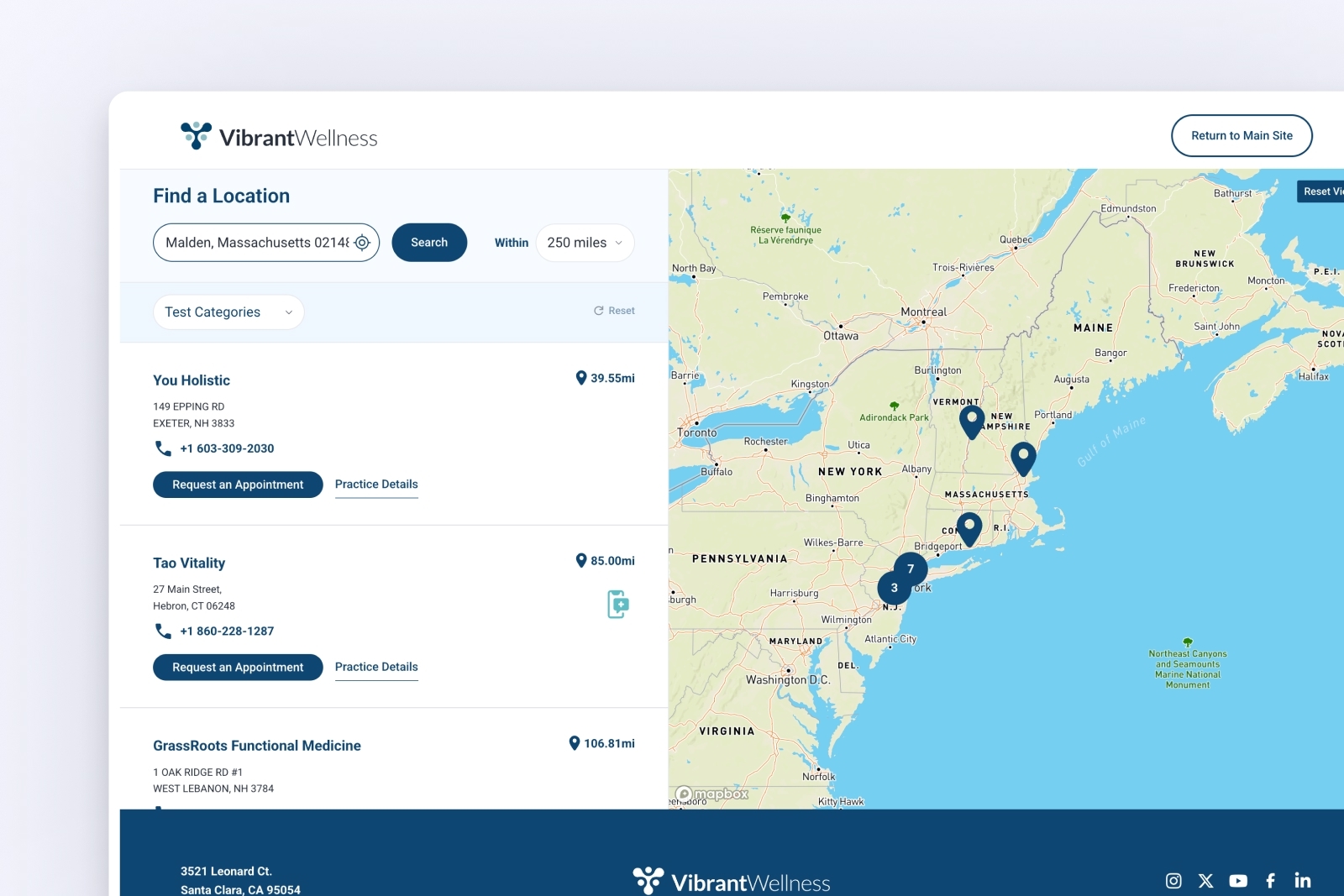Click Return to Main Site button
This screenshot has width=1344, height=896.
(x=1242, y=136)
